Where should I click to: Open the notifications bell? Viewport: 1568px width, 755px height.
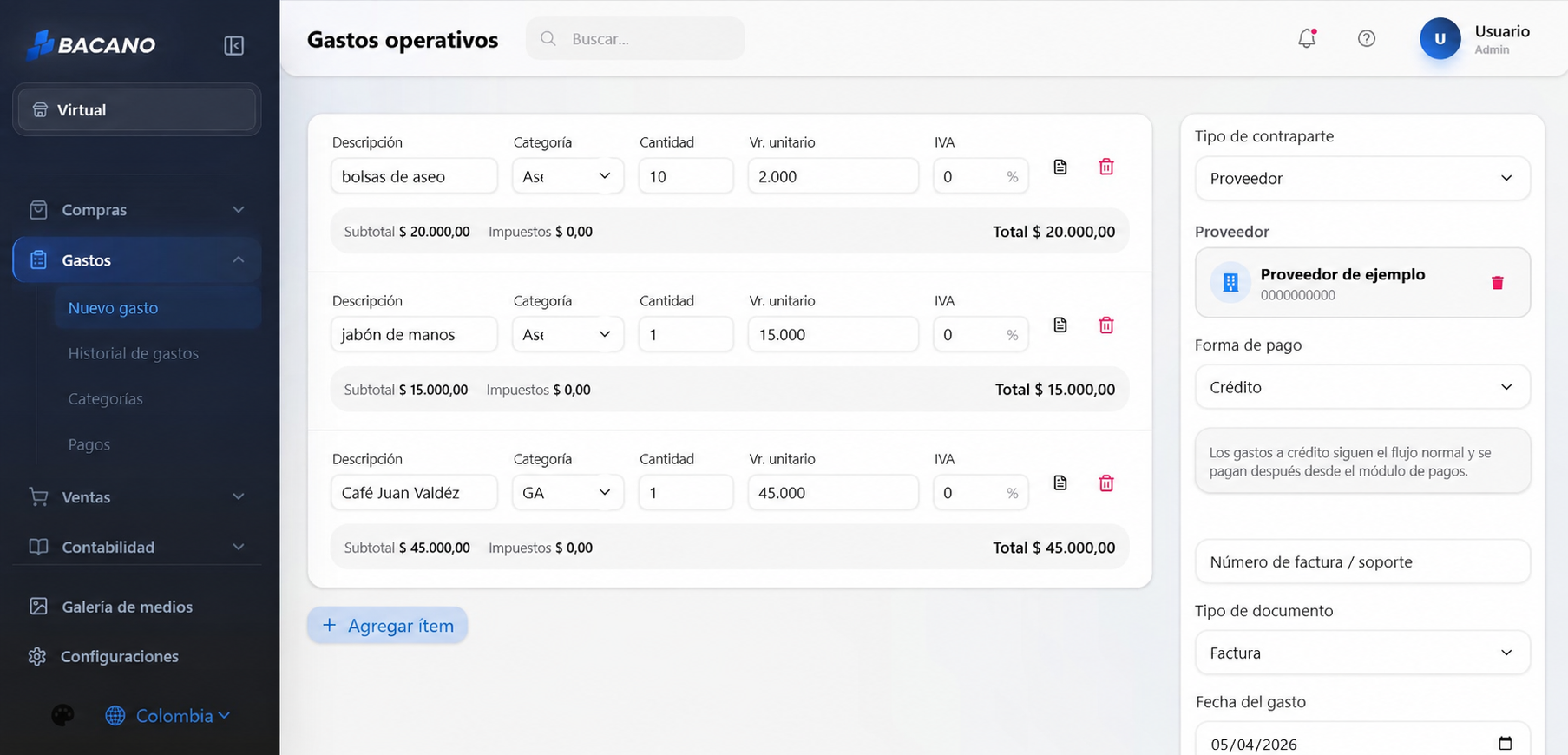coord(1307,38)
